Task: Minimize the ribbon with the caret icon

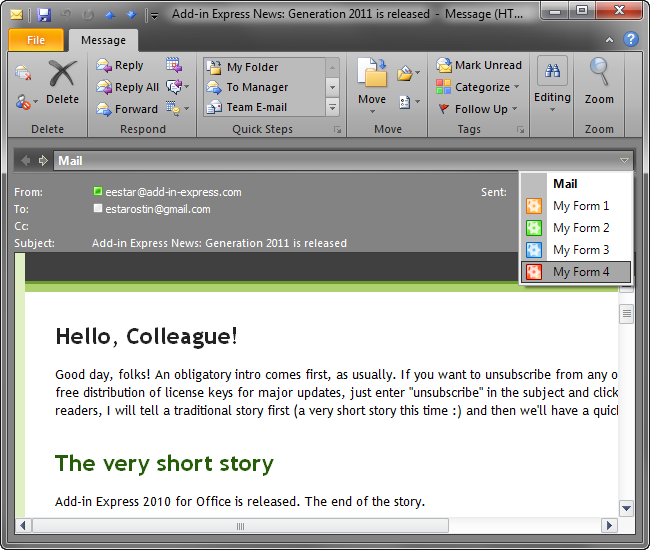Action: pos(609,40)
